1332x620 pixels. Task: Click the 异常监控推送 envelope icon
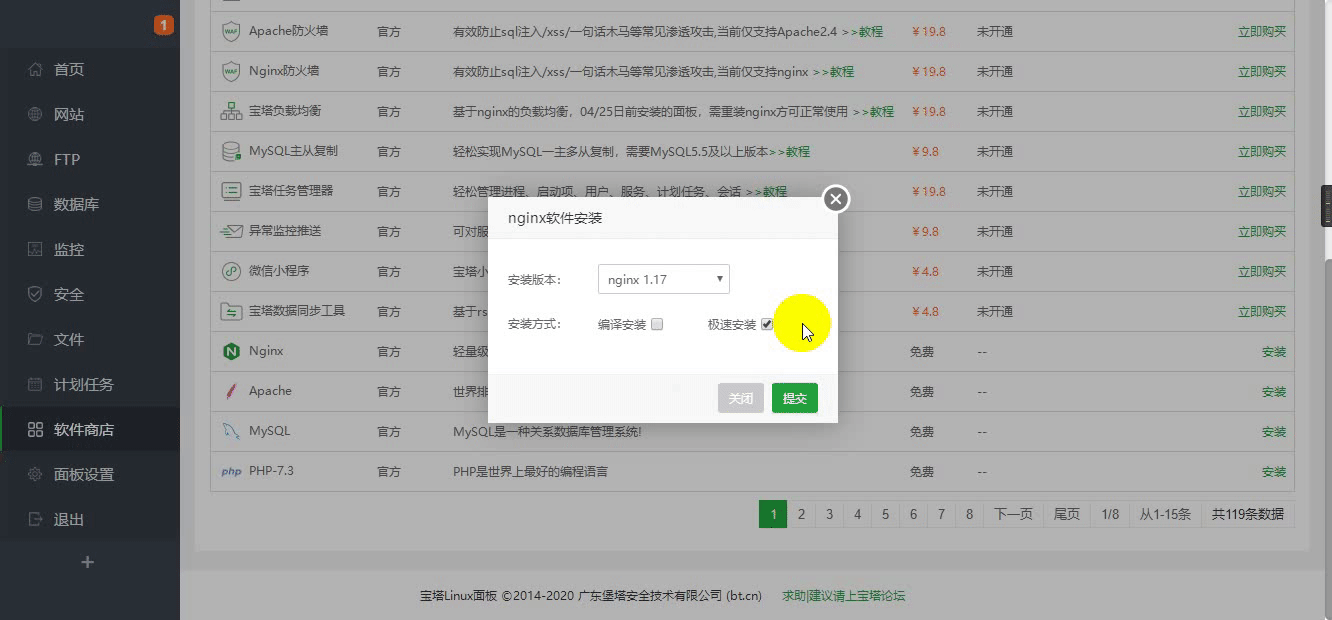[231, 231]
